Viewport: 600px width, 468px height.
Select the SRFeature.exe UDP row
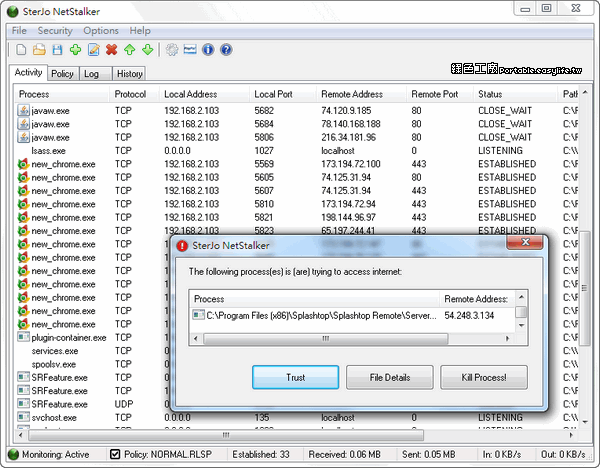(92, 404)
